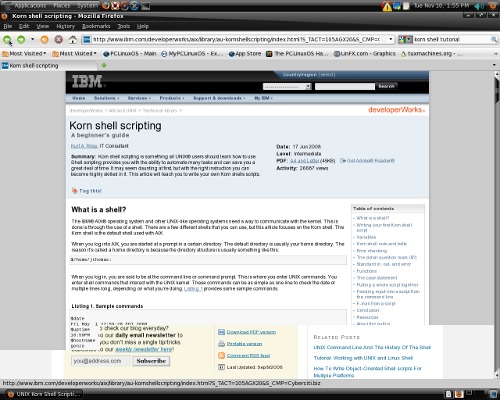Viewport: 500px width, 400px height.
Task: Click the magnifier icon in the search box
Action: click(494, 39)
